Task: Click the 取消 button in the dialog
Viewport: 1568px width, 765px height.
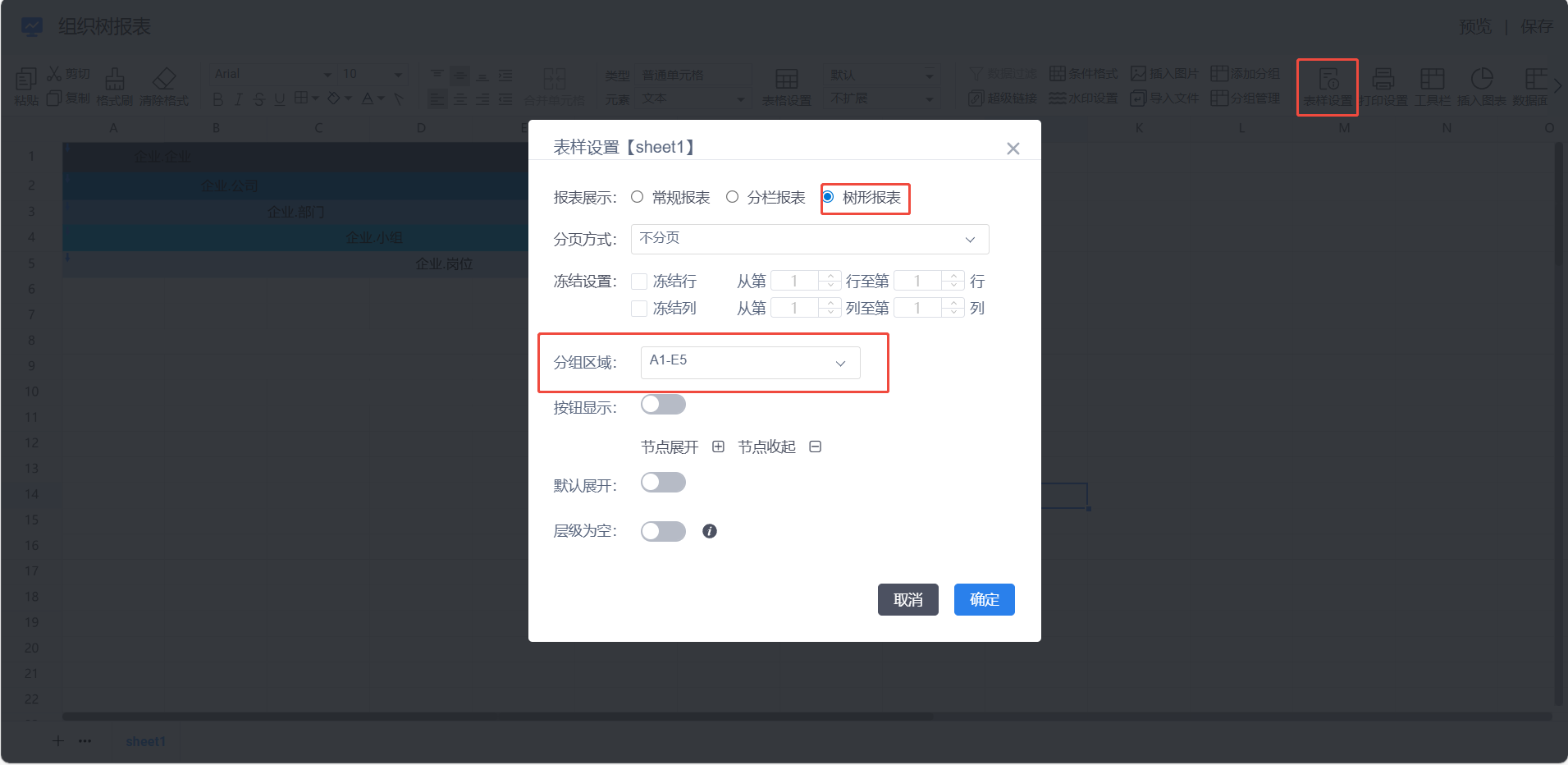Action: tap(908, 600)
